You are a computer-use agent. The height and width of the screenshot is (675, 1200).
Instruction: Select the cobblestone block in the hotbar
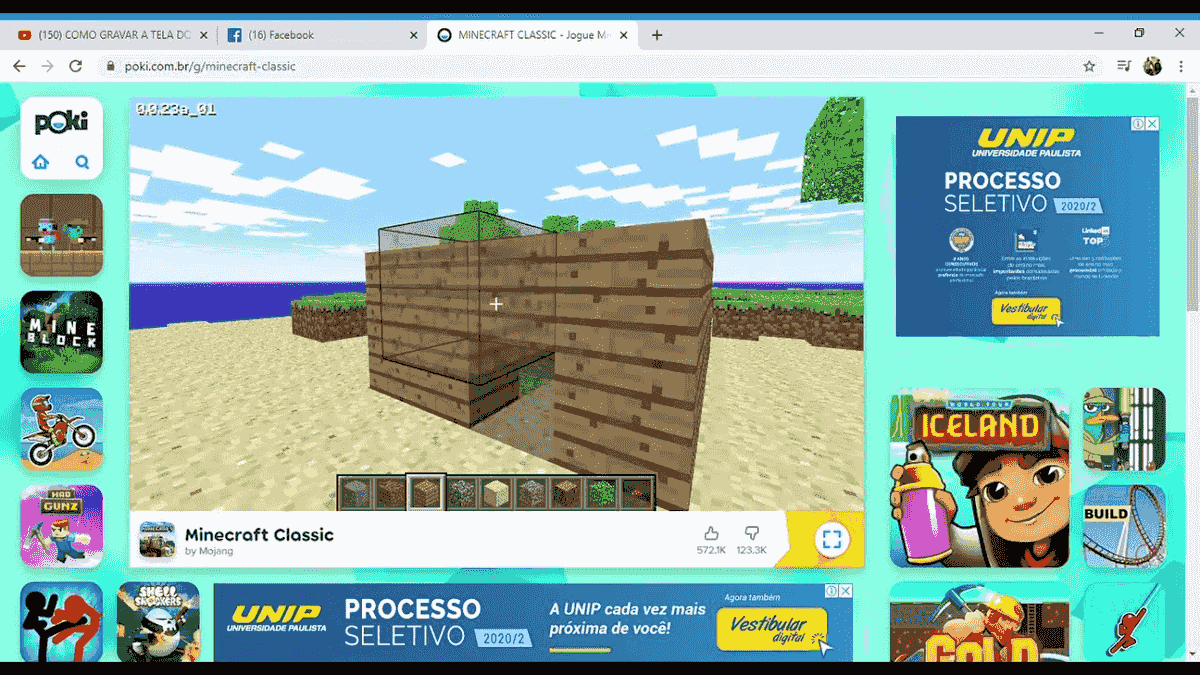[461, 492]
